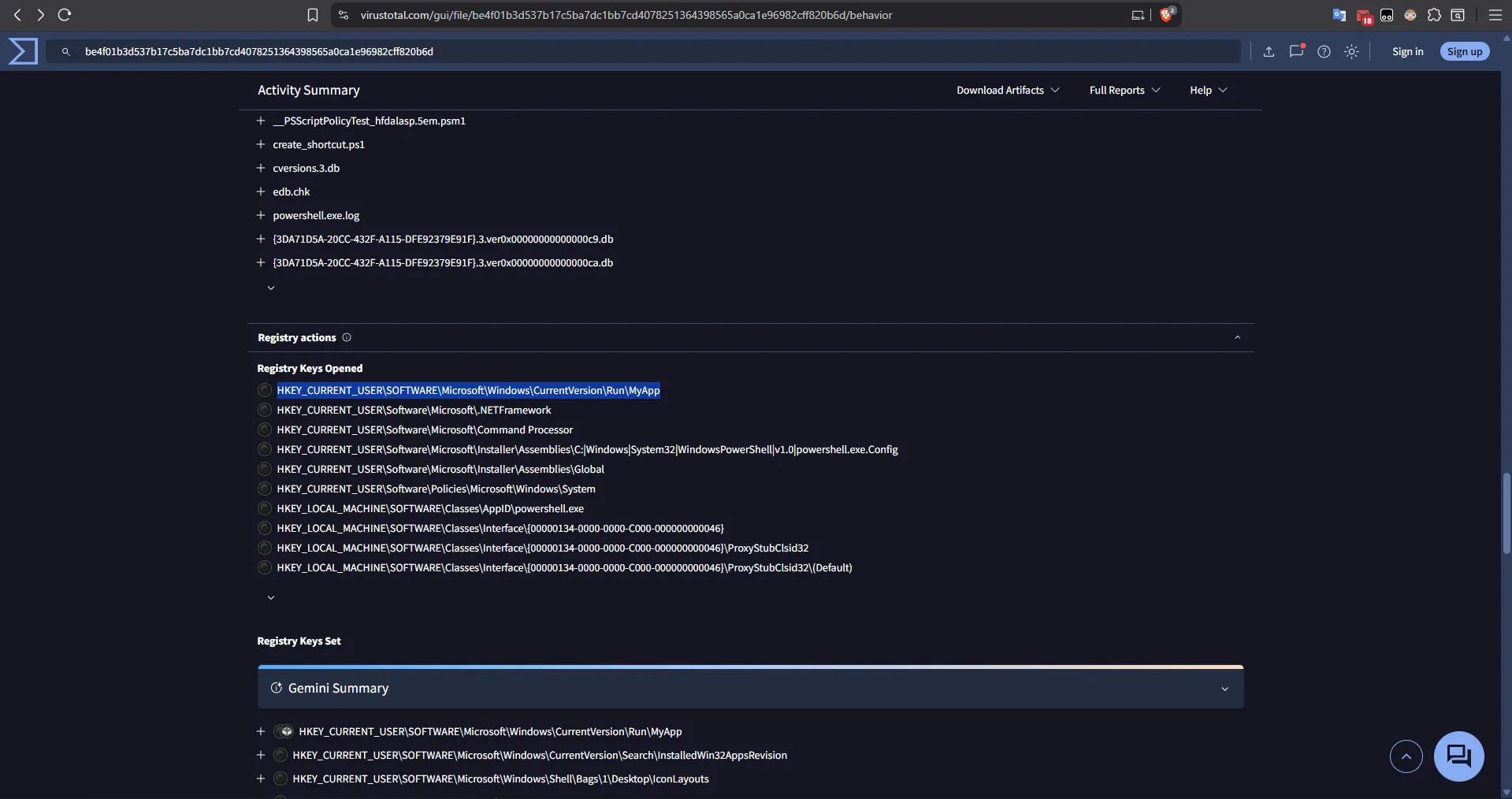The width and height of the screenshot is (1512, 799).
Task: Click the Registry actions info icon
Action: 347,337
